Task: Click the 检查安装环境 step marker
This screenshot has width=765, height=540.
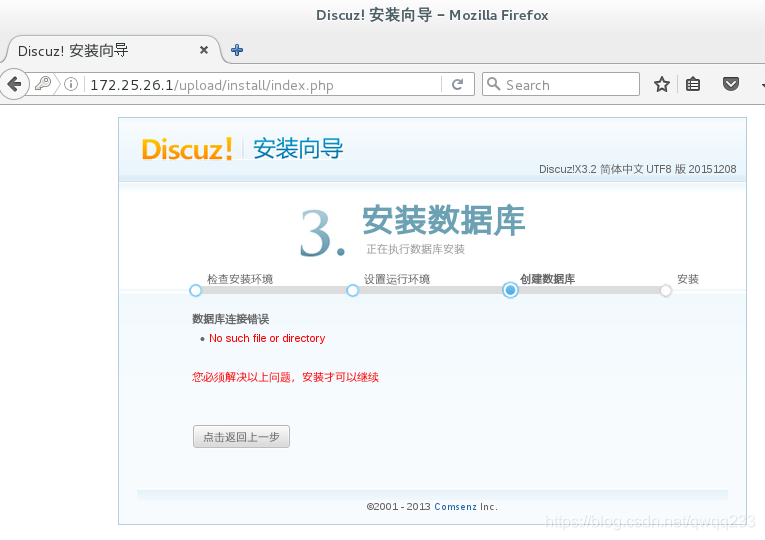Action: [x=196, y=291]
